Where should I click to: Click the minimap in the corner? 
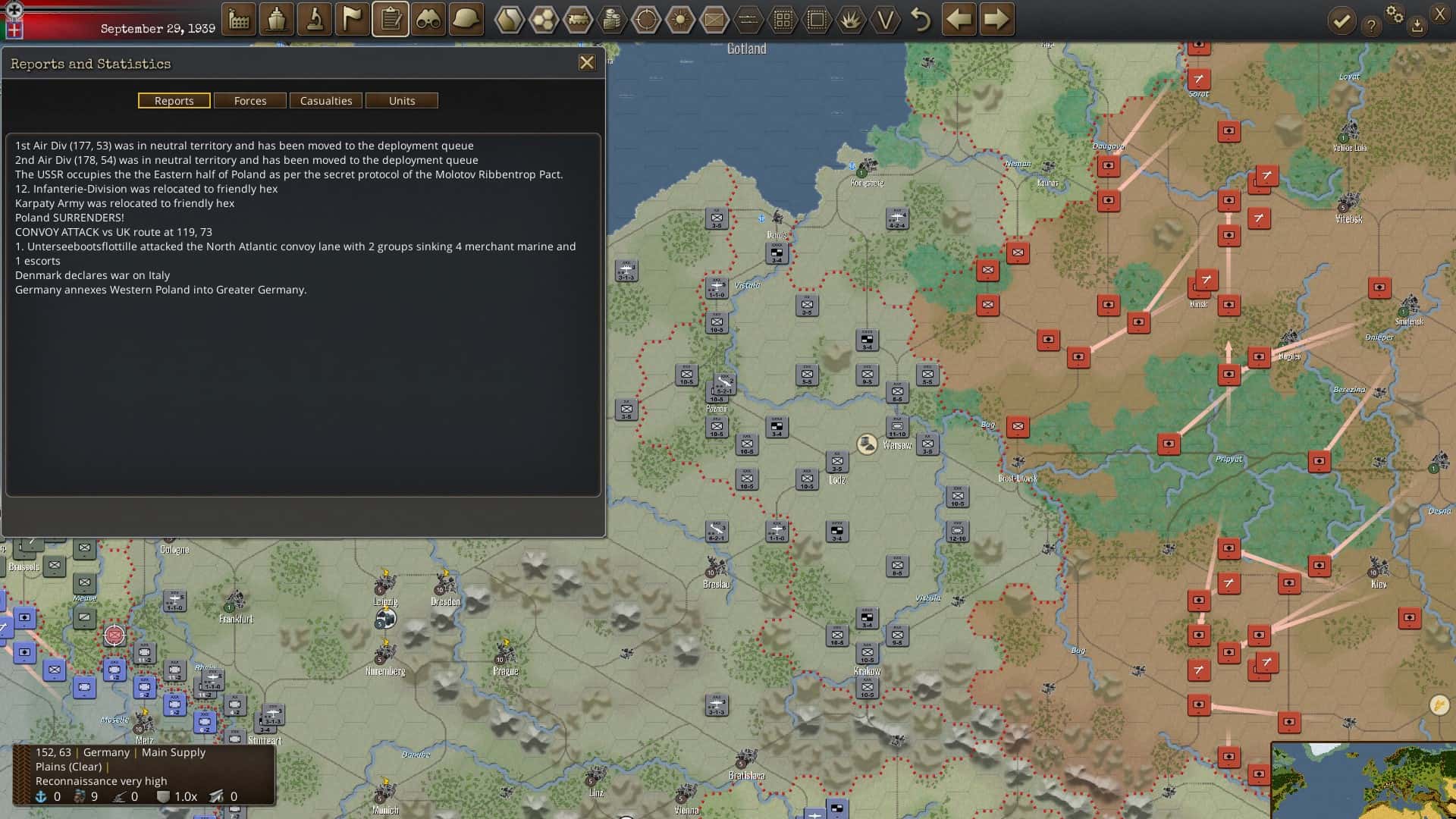tap(1363, 781)
